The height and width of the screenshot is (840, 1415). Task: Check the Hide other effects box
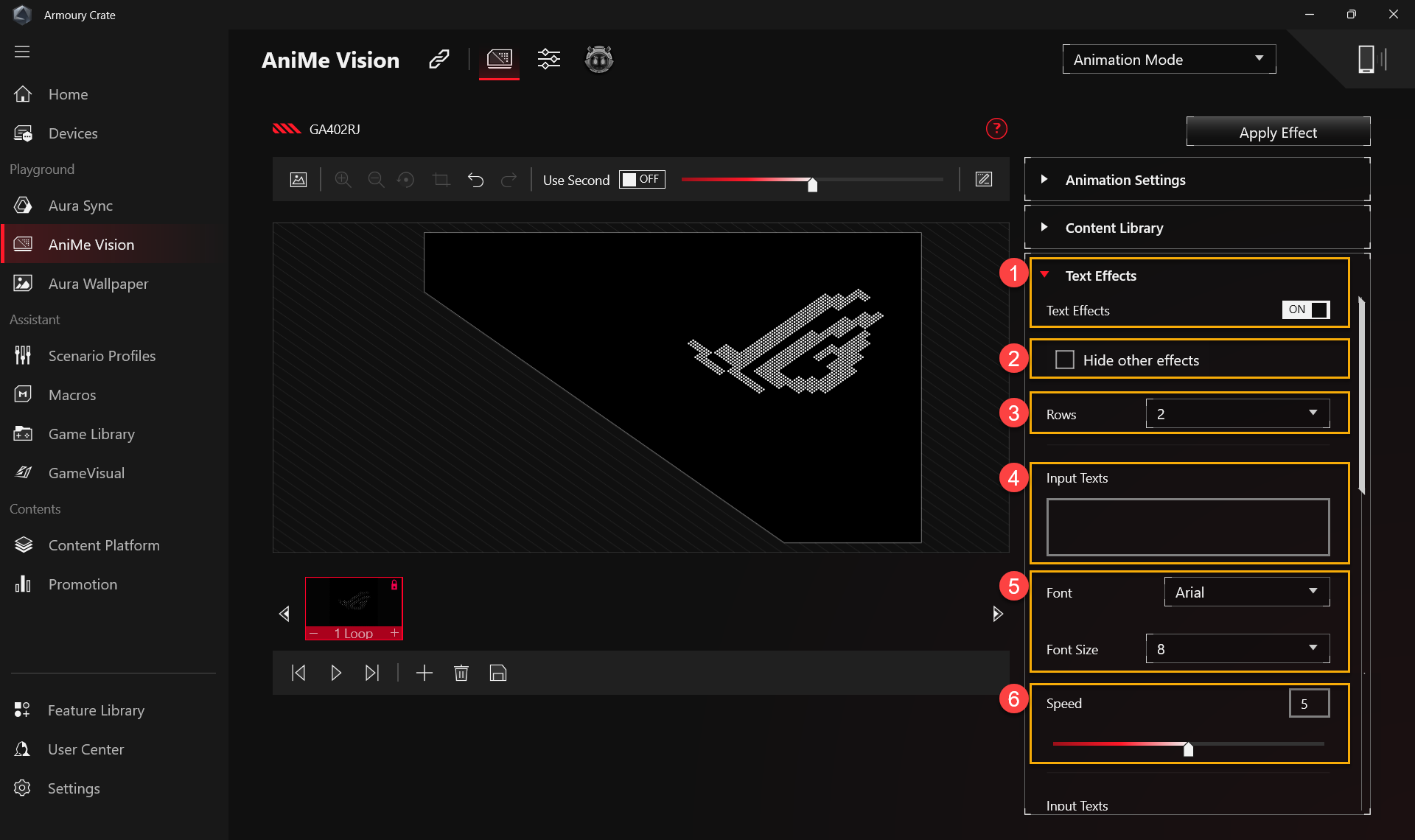tap(1064, 360)
